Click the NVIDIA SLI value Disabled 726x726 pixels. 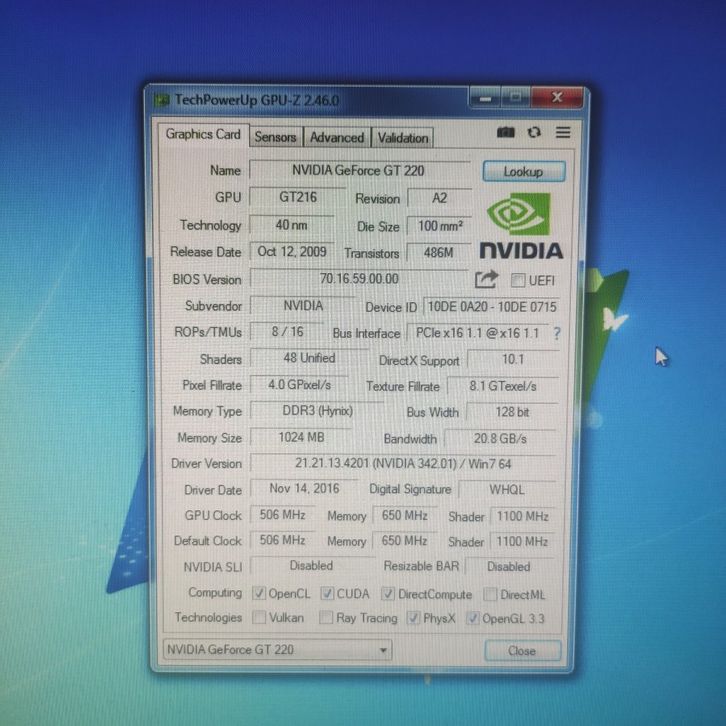pyautogui.click(x=311, y=566)
